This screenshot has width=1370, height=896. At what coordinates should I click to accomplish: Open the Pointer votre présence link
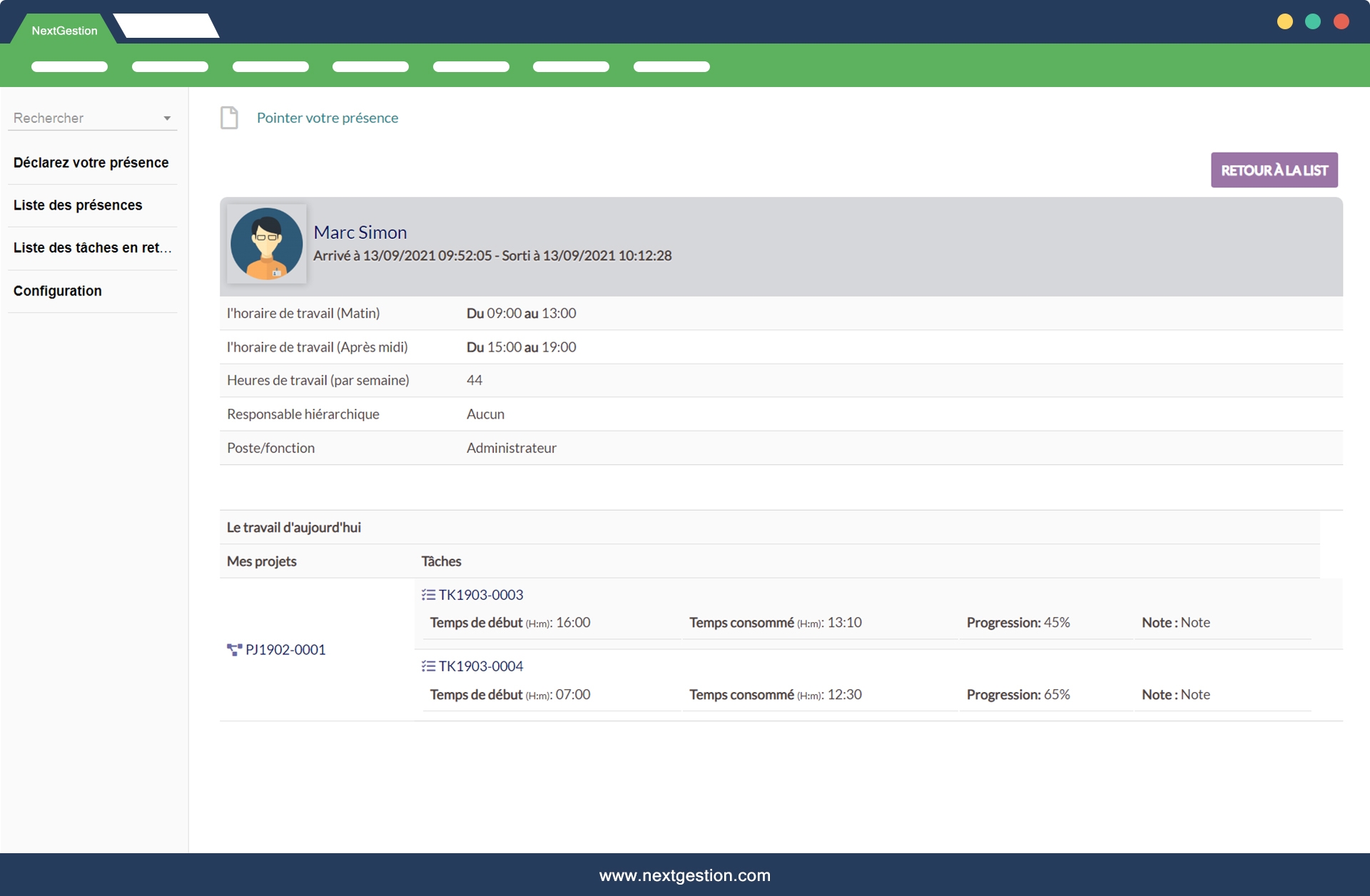(x=328, y=118)
